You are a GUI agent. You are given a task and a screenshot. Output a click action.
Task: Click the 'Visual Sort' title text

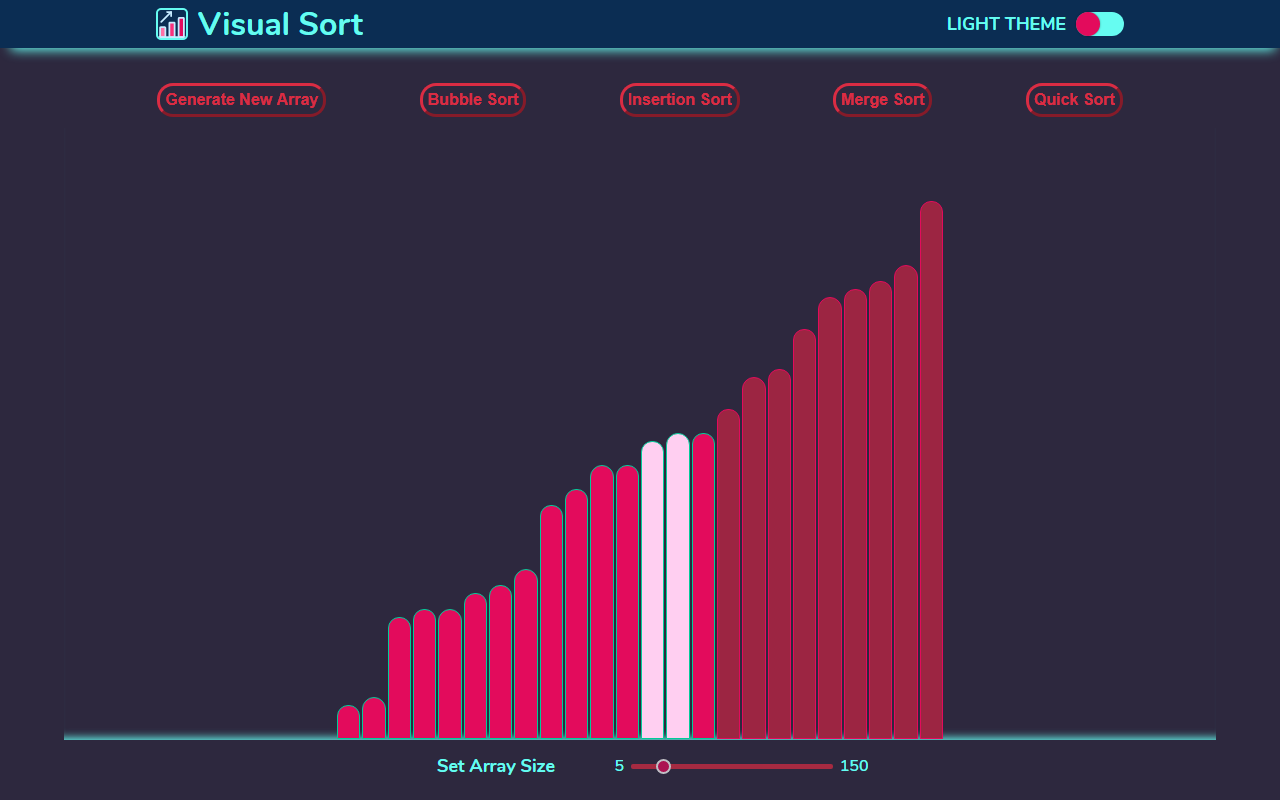(281, 24)
